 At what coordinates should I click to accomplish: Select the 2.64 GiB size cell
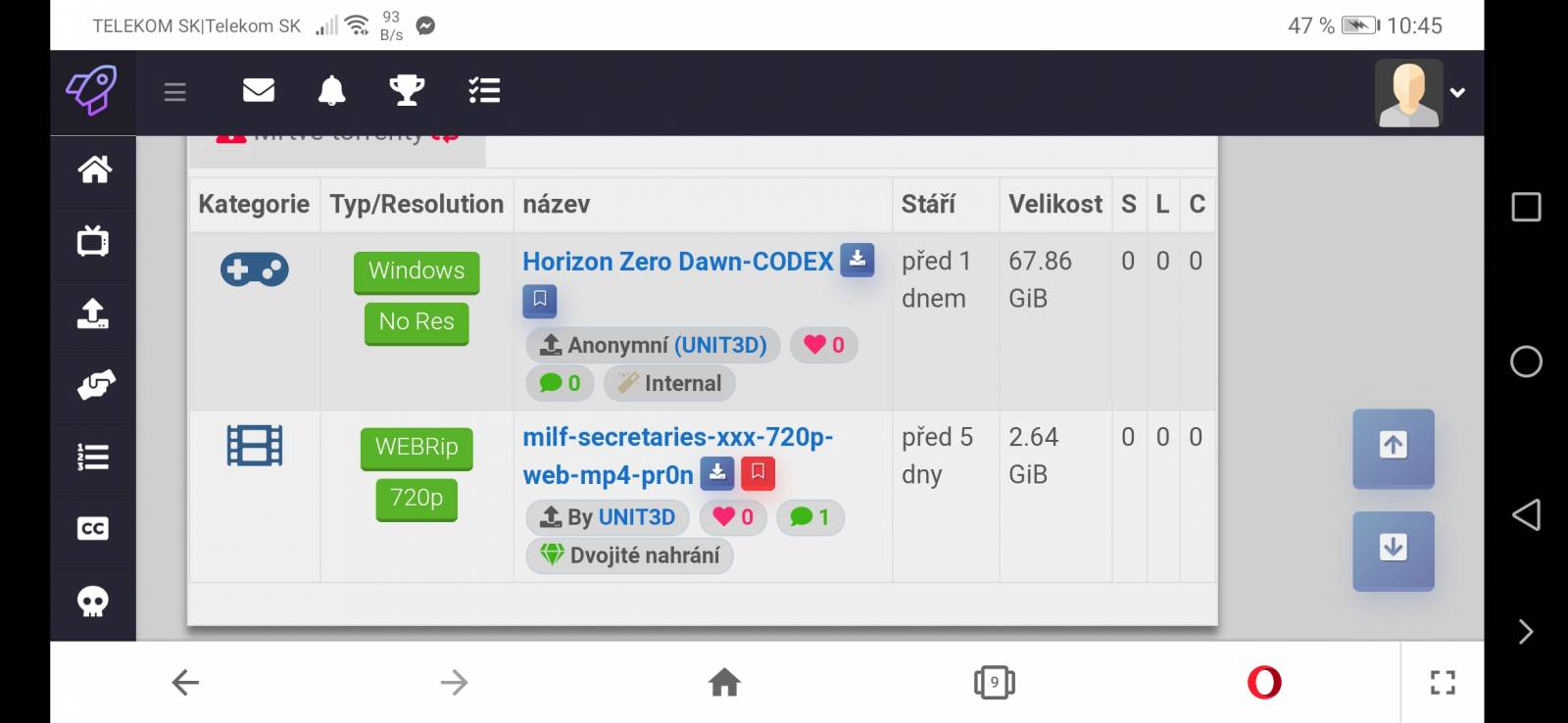click(1055, 497)
